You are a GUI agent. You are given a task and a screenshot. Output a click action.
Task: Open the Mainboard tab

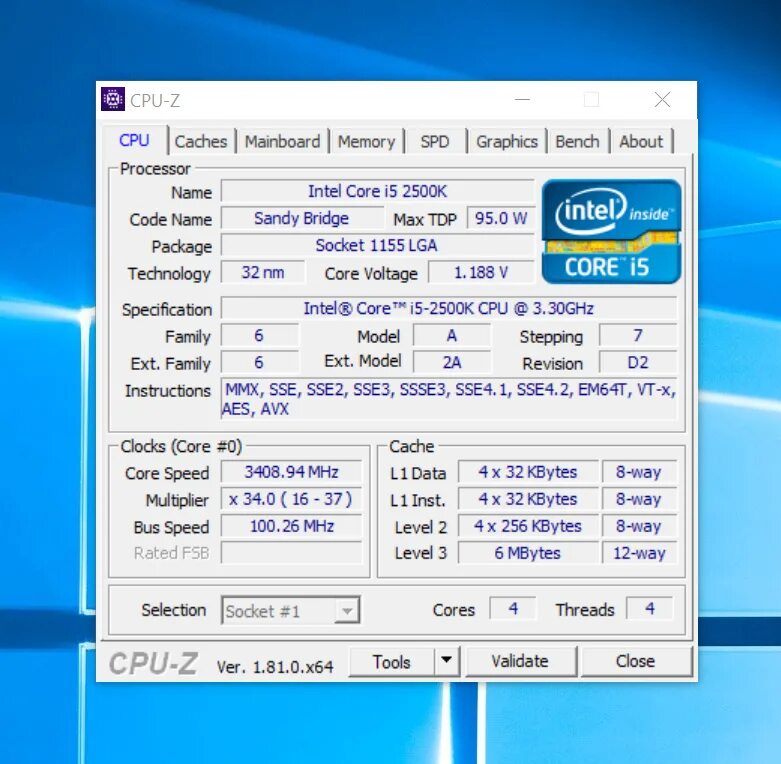pyautogui.click(x=282, y=141)
